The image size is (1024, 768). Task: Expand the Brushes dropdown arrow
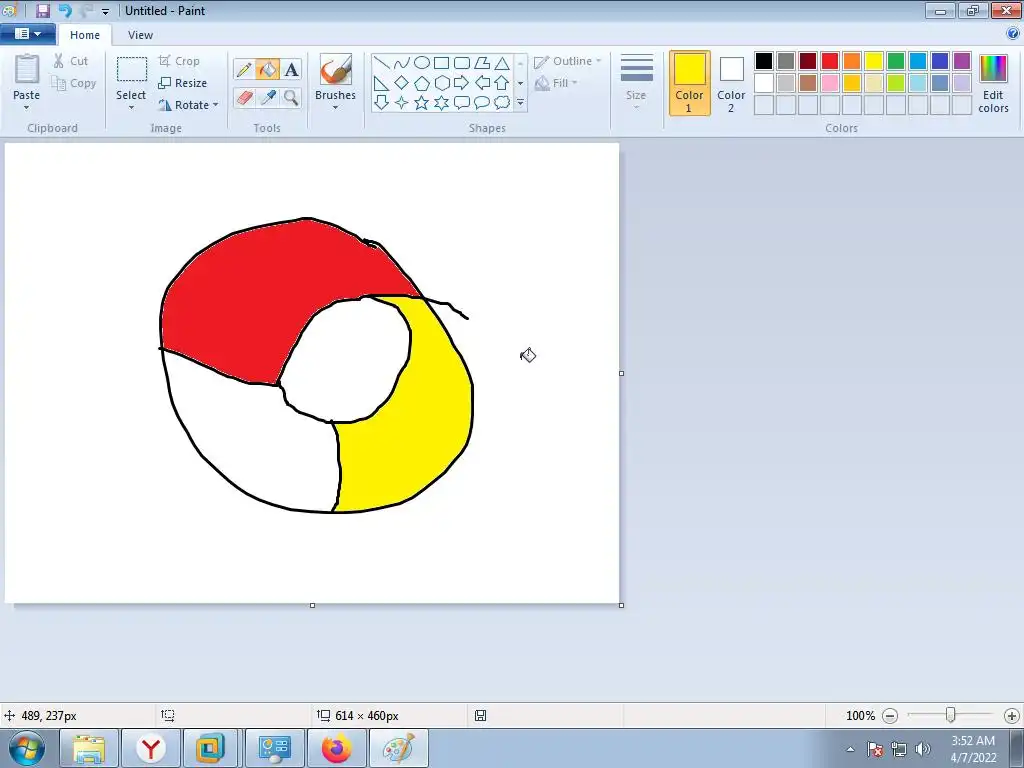click(336, 108)
